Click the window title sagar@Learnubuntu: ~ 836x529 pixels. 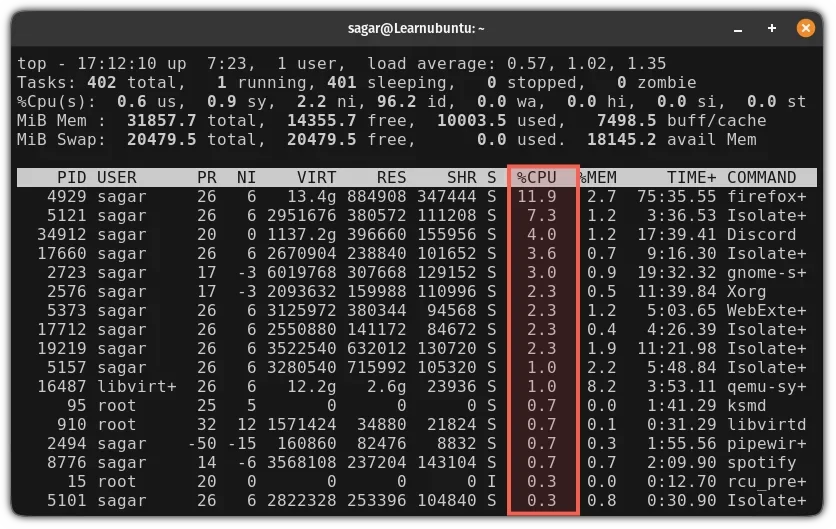(x=416, y=28)
